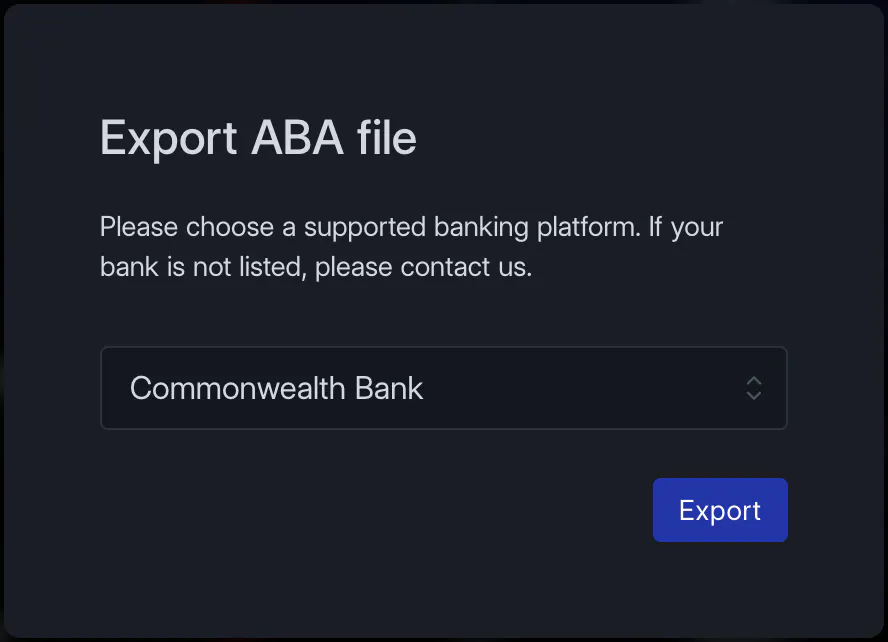Open the Commonwealth Bank dropdown
The width and height of the screenshot is (888, 642).
[444, 388]
